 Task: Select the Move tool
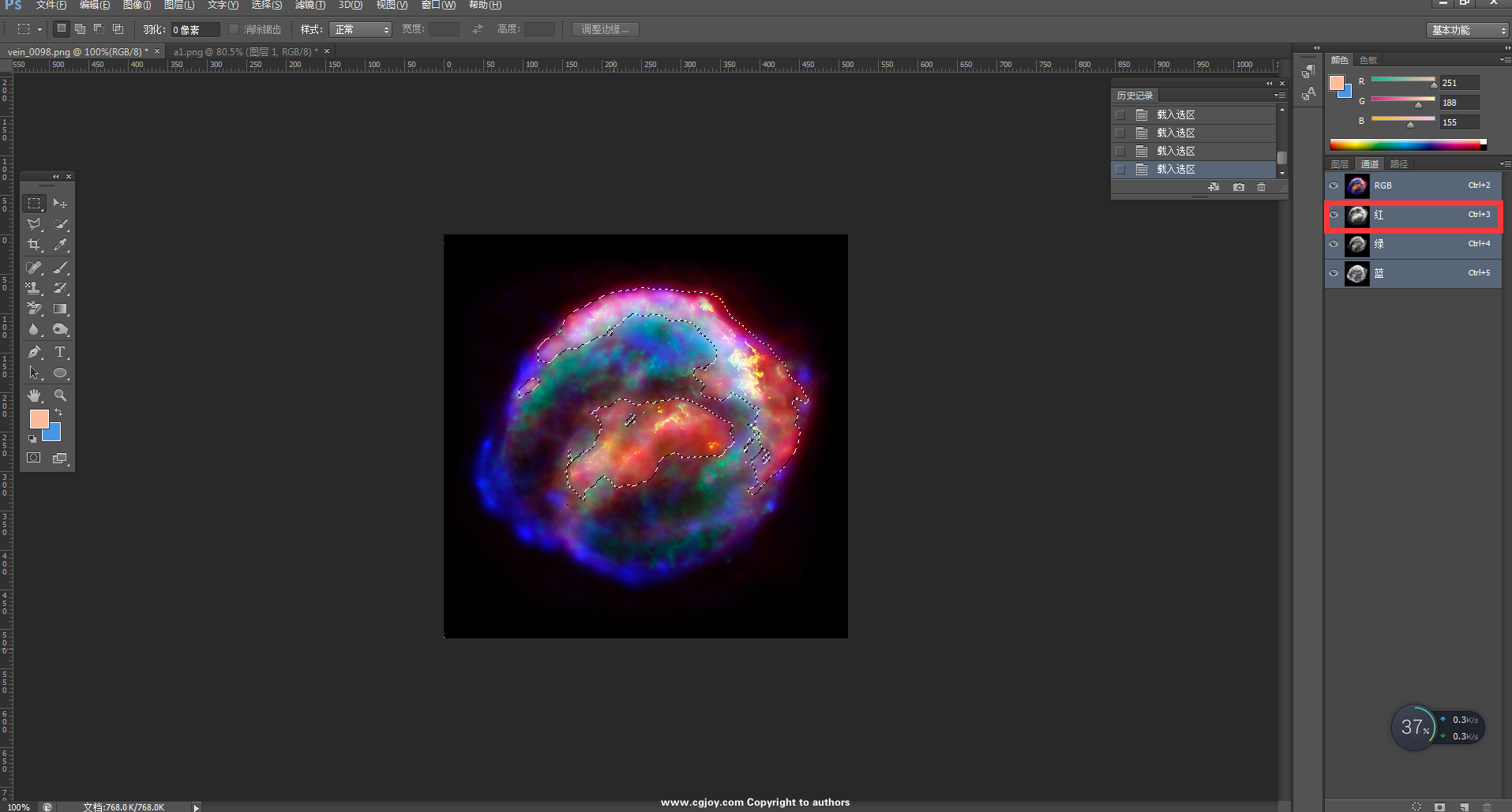60,204
